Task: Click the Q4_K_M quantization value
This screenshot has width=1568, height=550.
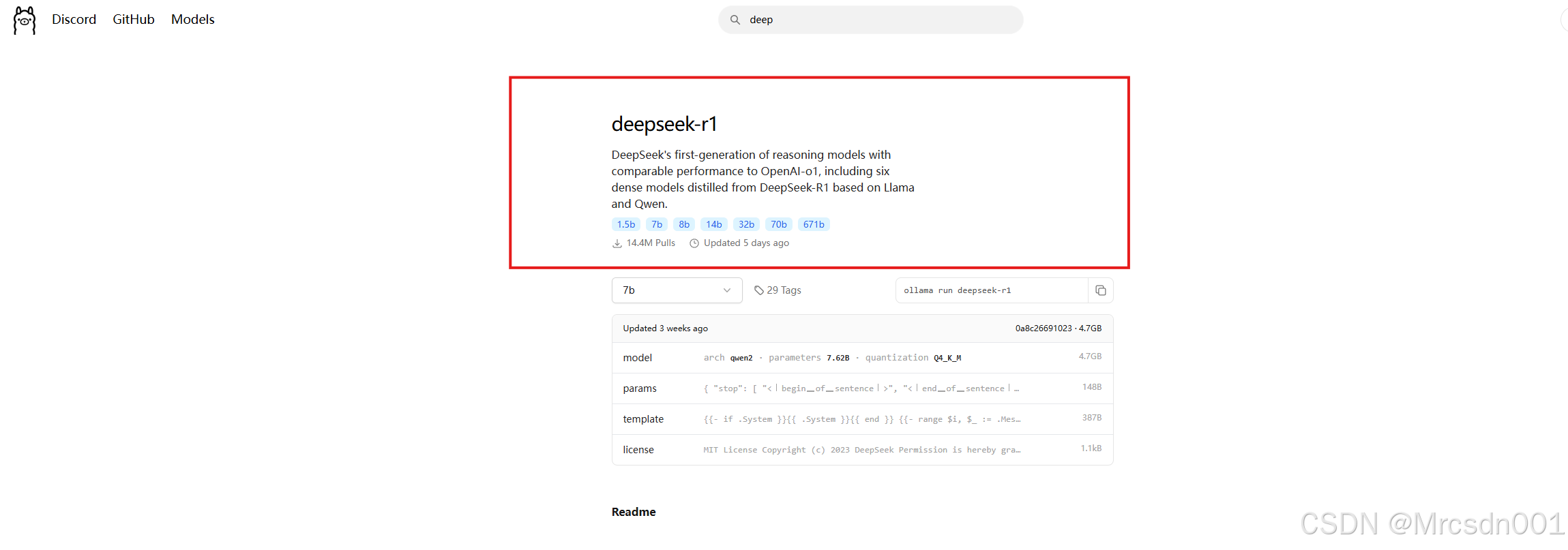Action: click(947, 358)
